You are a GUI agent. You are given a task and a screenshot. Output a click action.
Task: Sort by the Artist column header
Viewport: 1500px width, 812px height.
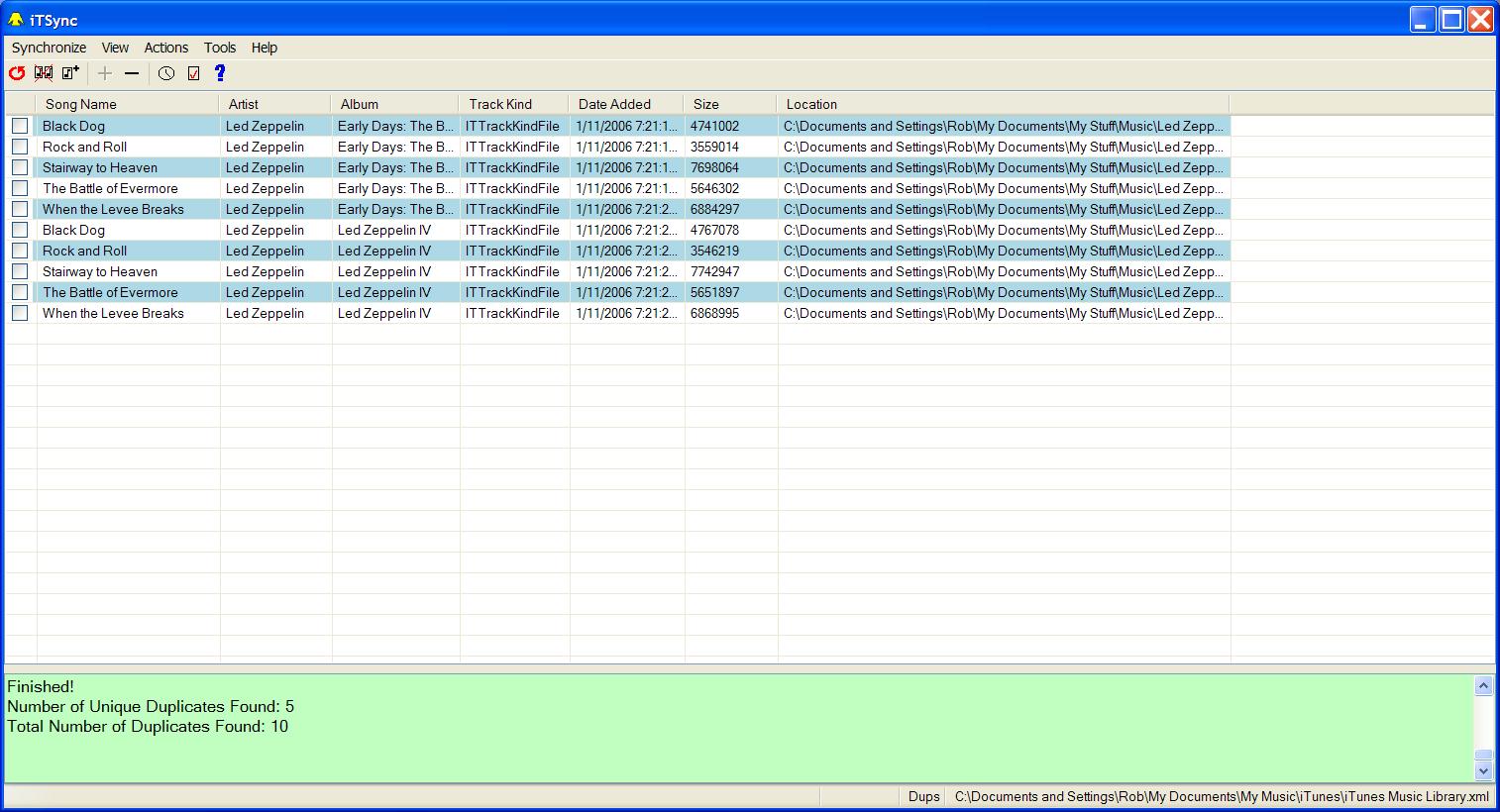[274, 104]
